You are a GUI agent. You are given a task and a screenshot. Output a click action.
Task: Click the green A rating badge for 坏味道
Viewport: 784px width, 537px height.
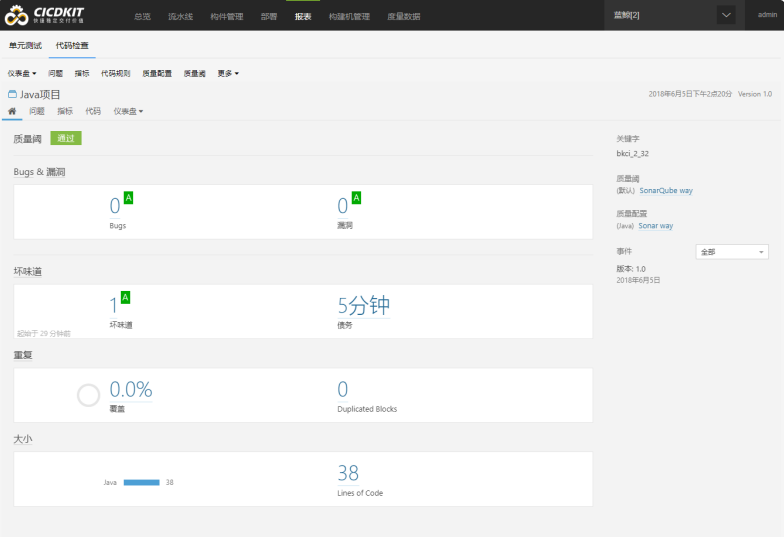[x=125, y=297]
